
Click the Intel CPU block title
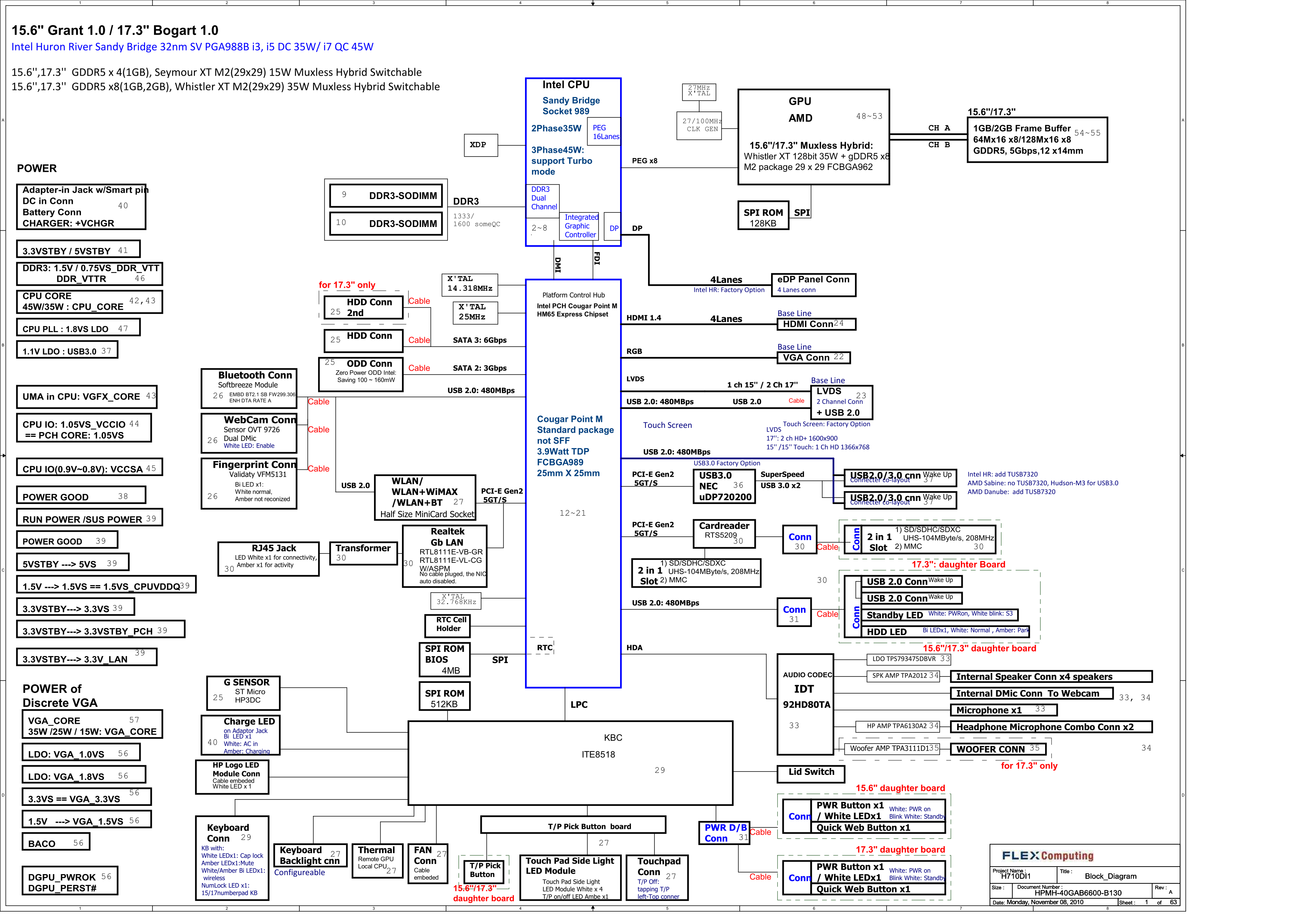[x=566, y=85]
